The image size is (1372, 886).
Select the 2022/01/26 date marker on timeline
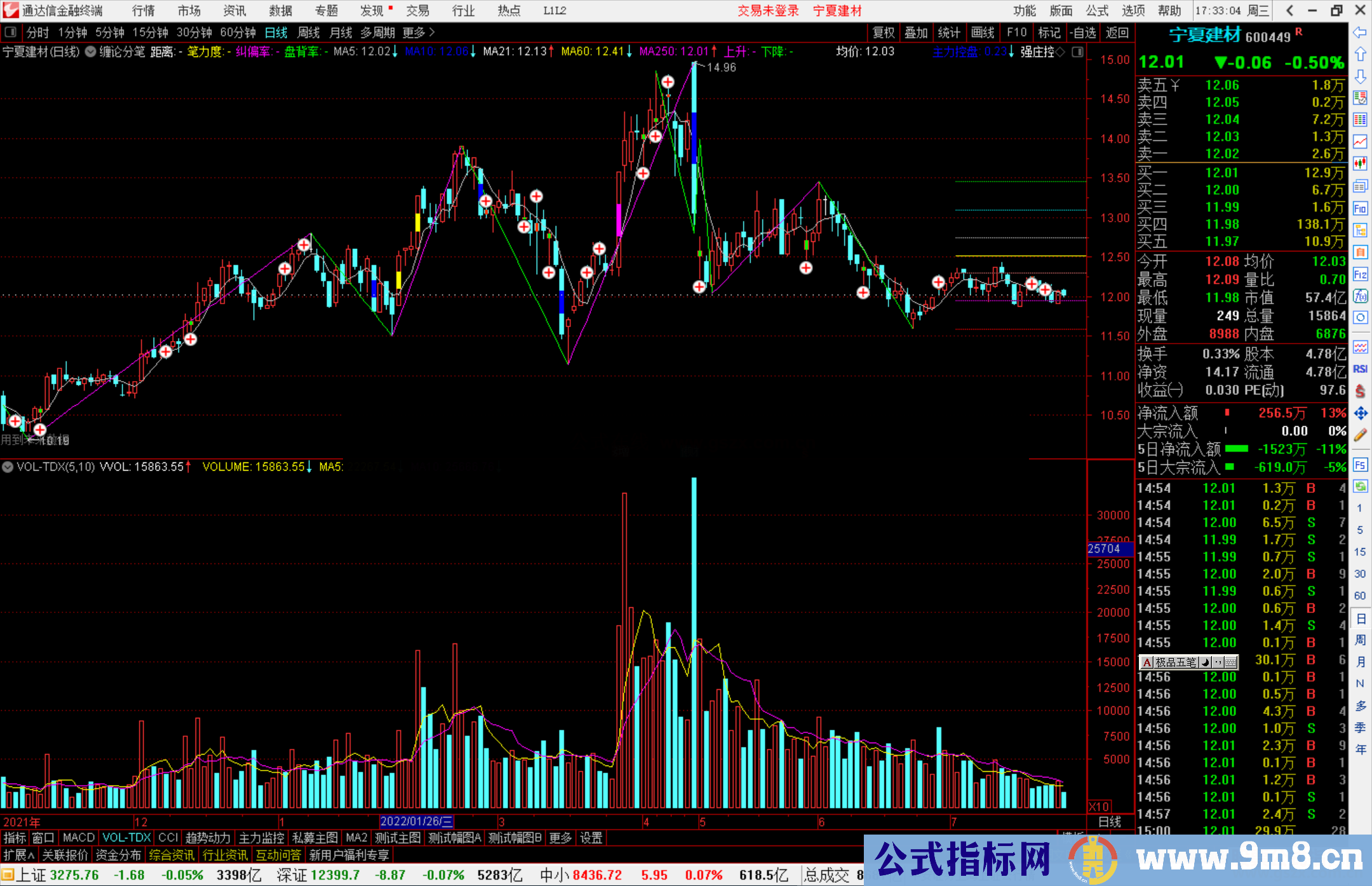point(416,821)
